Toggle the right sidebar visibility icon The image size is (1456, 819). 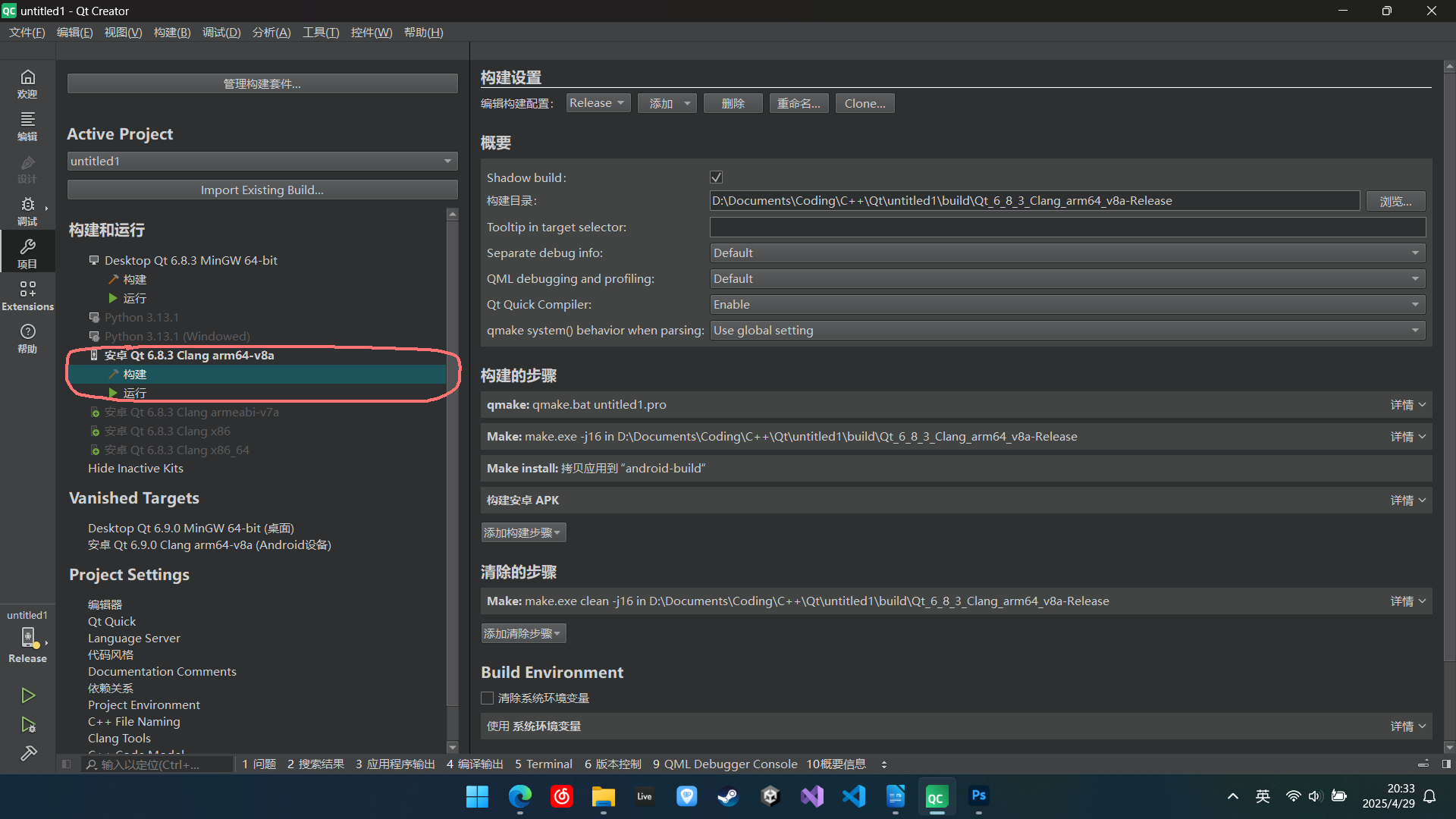tap(1446, 764)
